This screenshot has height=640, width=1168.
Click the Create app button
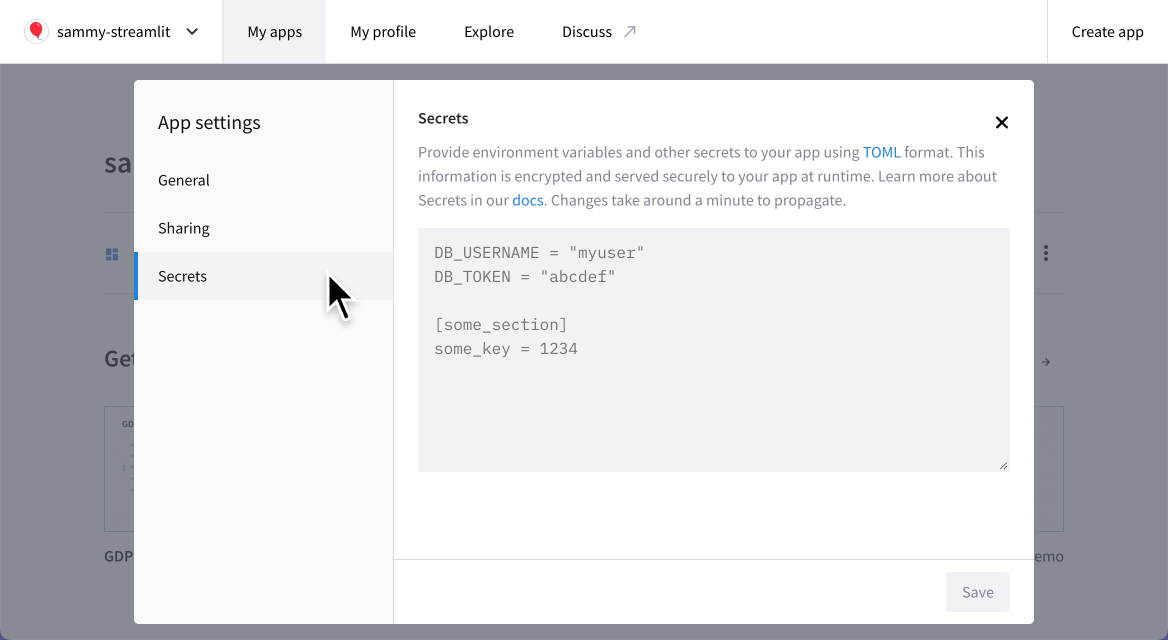tap(1107, 31)
